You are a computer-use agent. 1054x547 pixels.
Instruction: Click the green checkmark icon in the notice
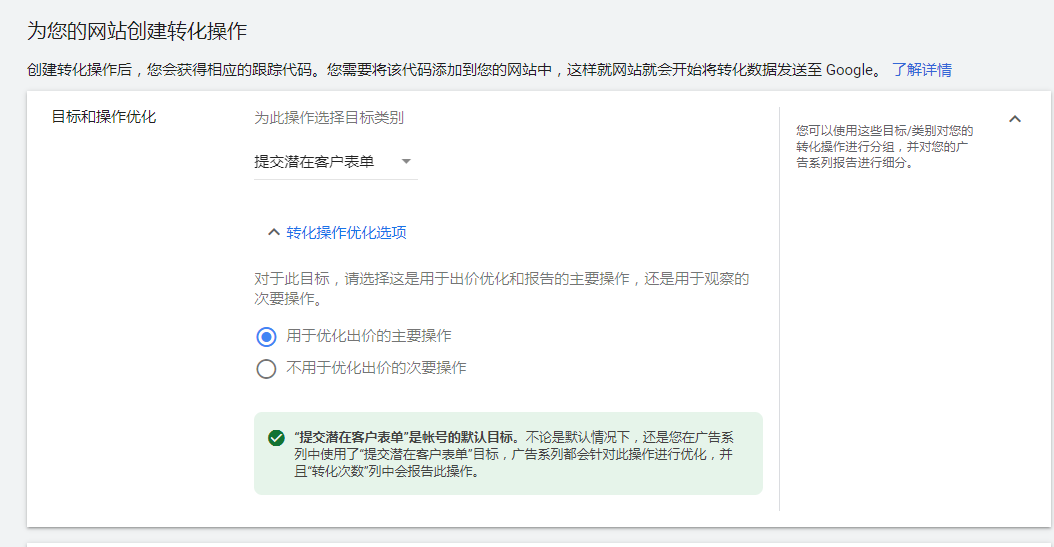tap(276, 438)
